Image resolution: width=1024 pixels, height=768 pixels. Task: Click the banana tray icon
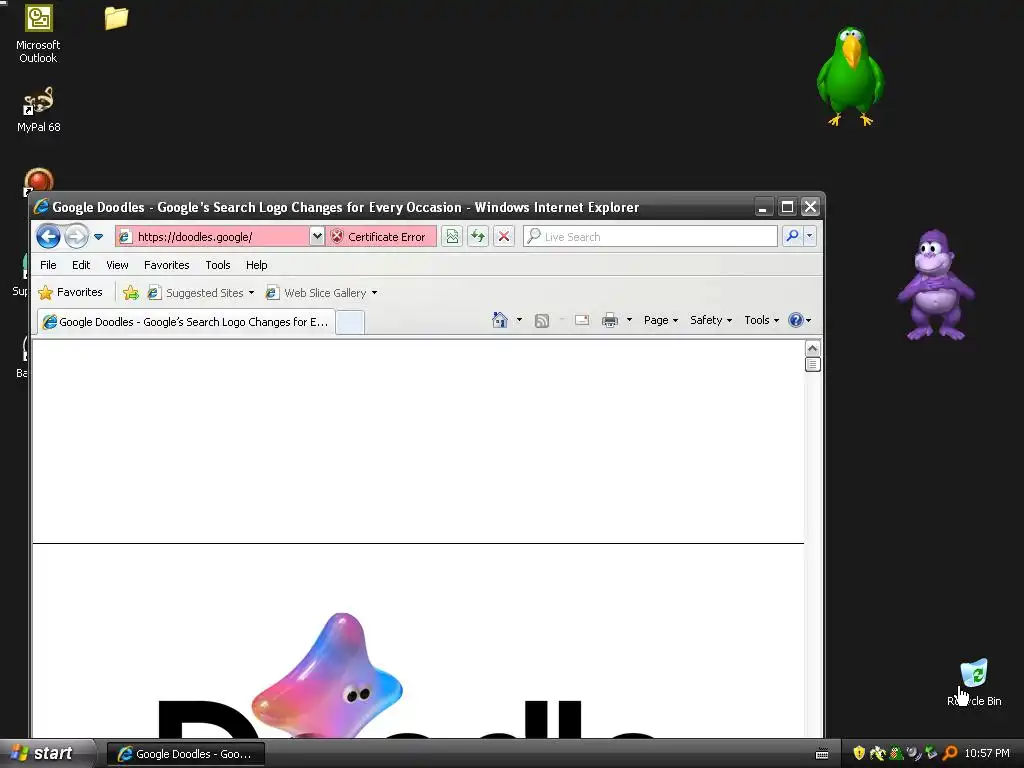coord(878,753)
